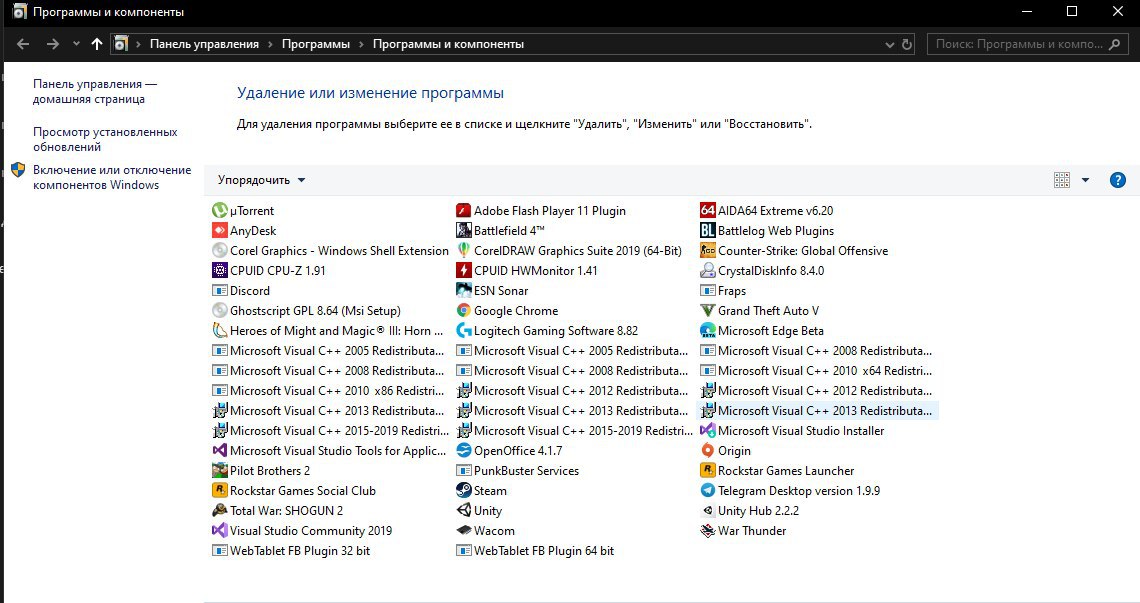
Task: Open chevron after Панель управления breadcrumb
Action: pos(270,44)
